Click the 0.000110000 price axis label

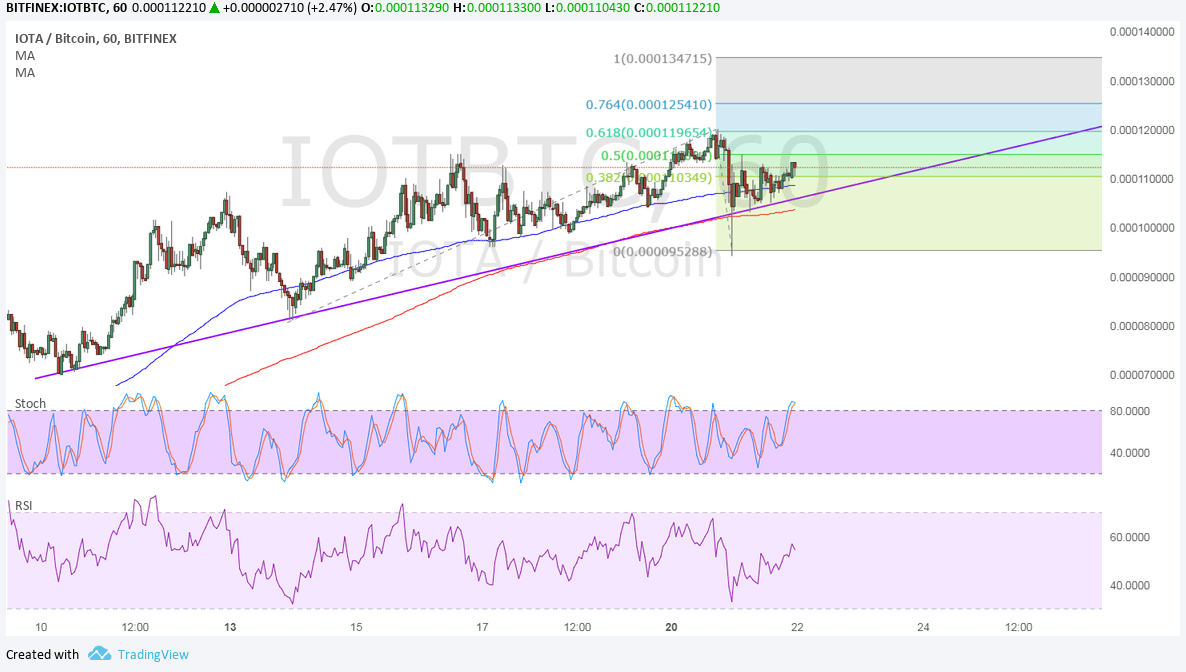click(1142, 179)
